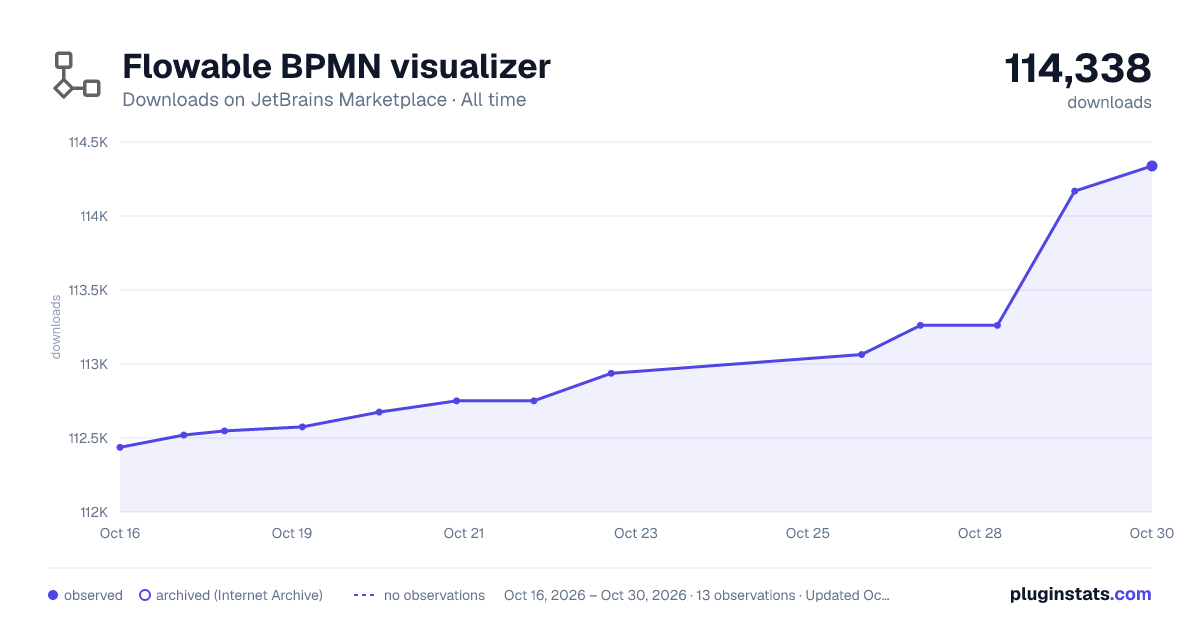The width and height of the screenshot is (1200, 630).
Task: Click the Flowable BPMN visualizer title
Action: [336, 67]
